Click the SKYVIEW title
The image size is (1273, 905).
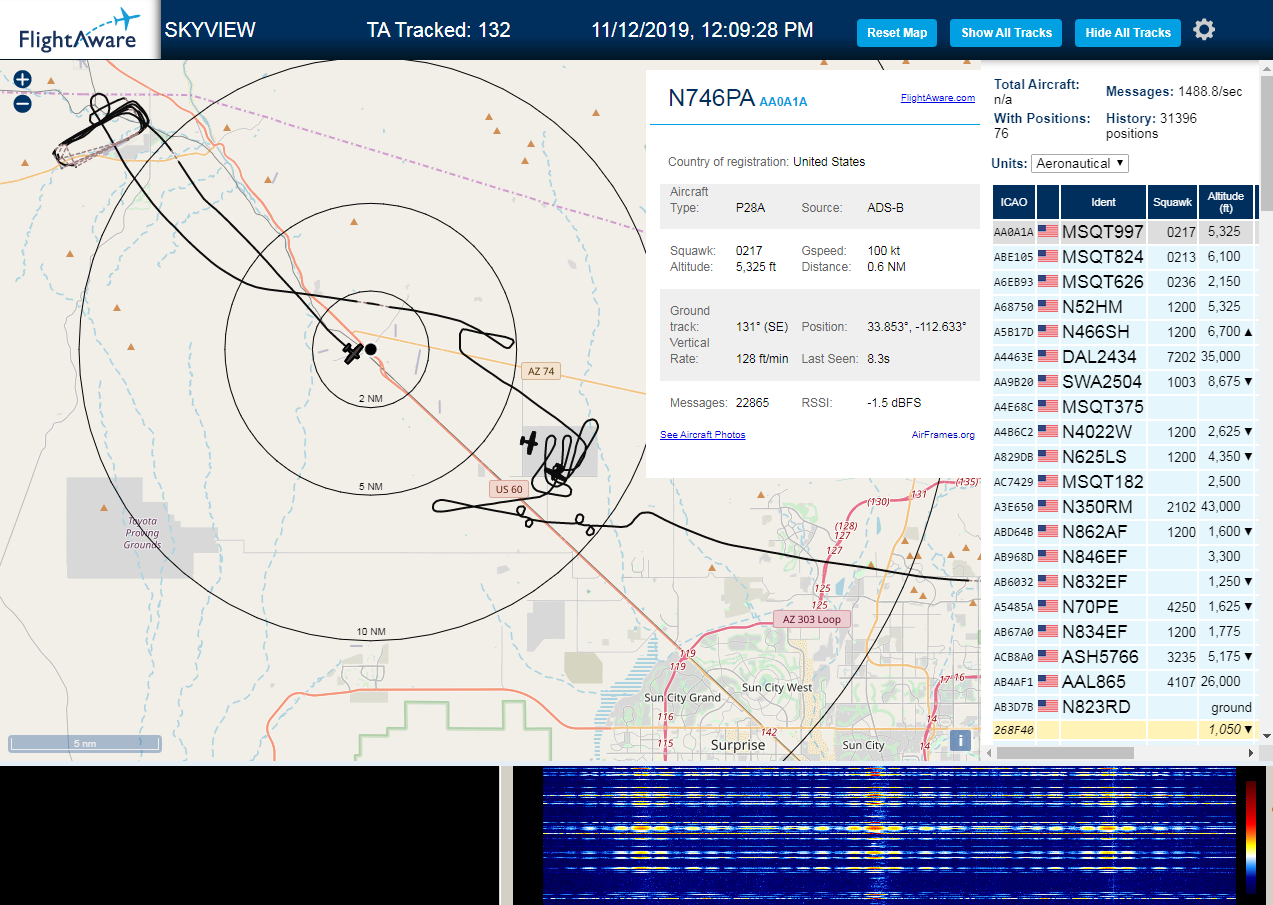[x=210, y=30]
